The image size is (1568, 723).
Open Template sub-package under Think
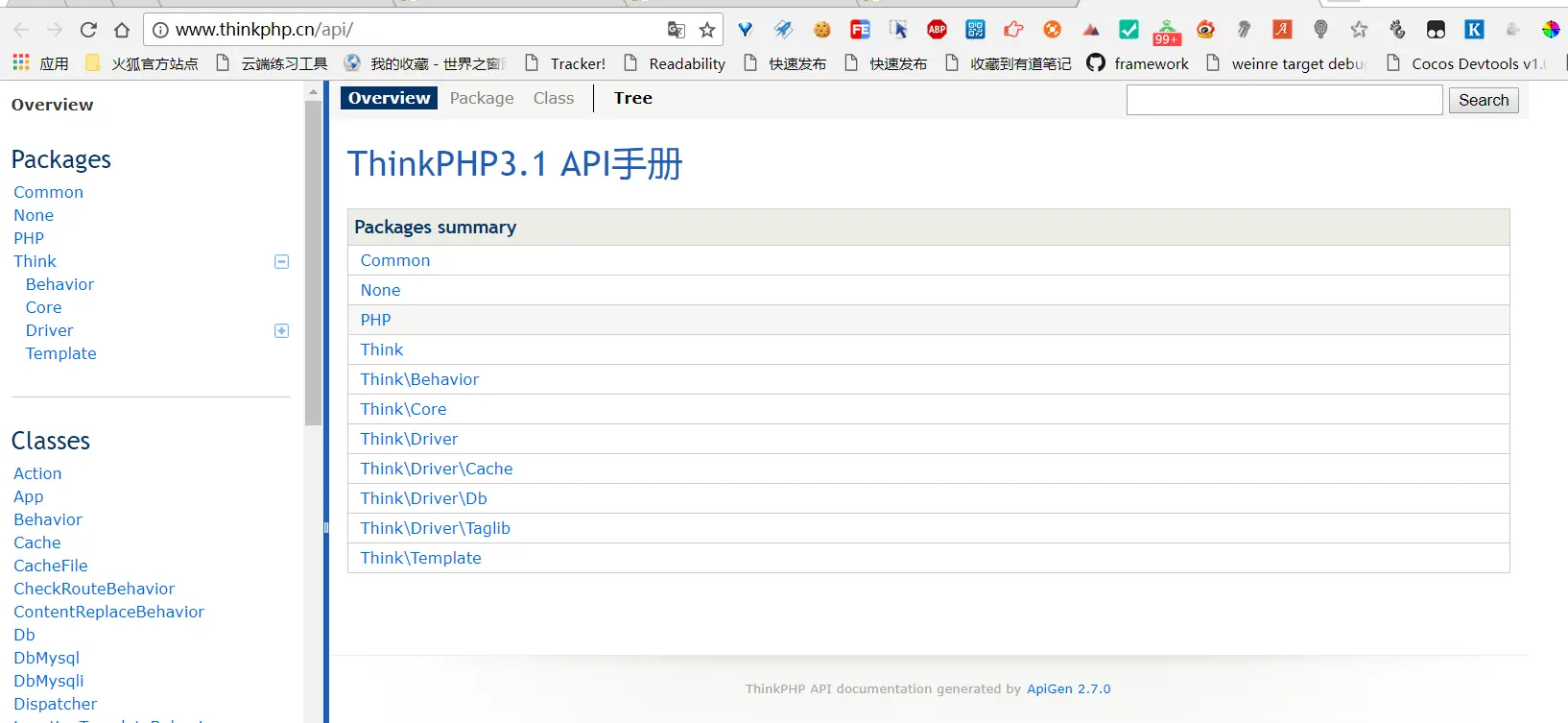click(60, 353)
